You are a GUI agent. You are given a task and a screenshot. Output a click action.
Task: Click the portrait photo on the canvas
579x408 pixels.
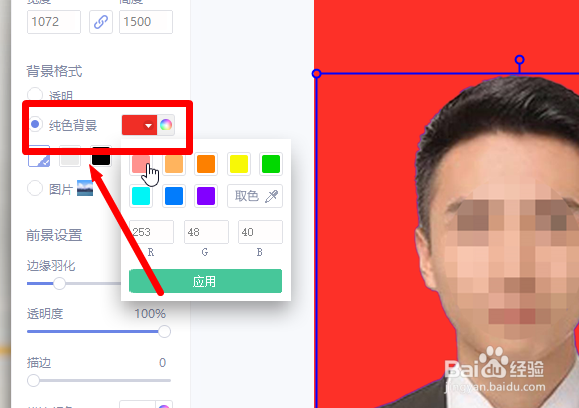point(448,240)
